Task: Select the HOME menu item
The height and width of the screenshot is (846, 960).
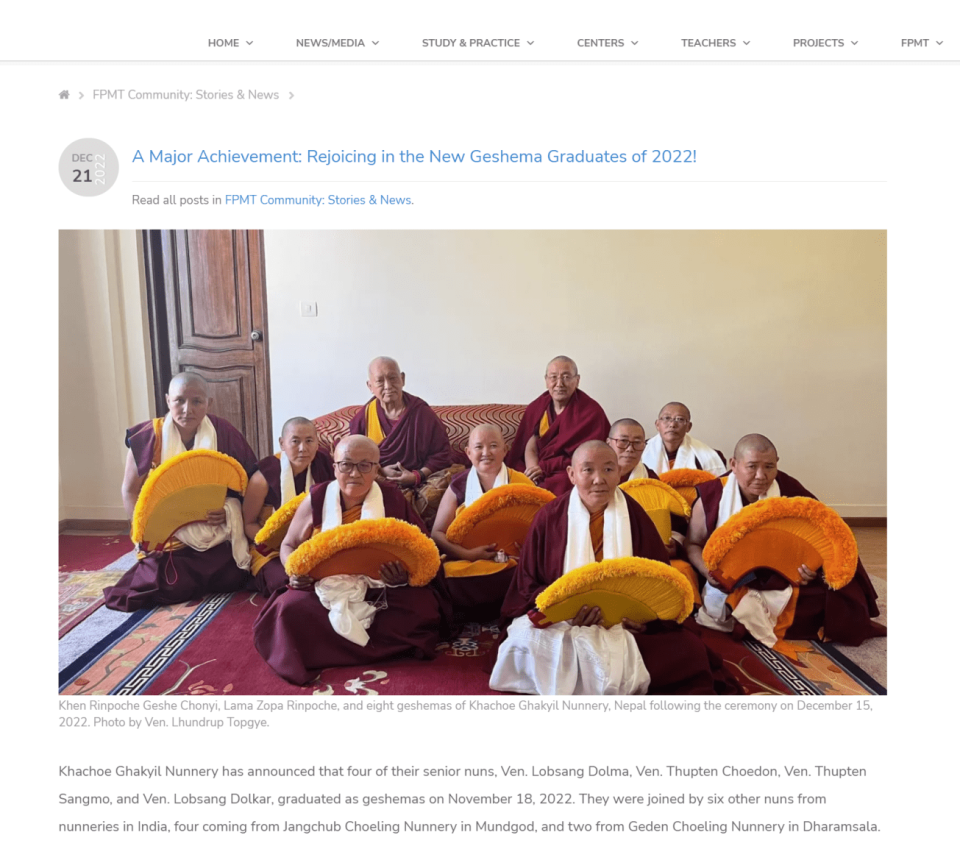Action: [x=223, y=43]
